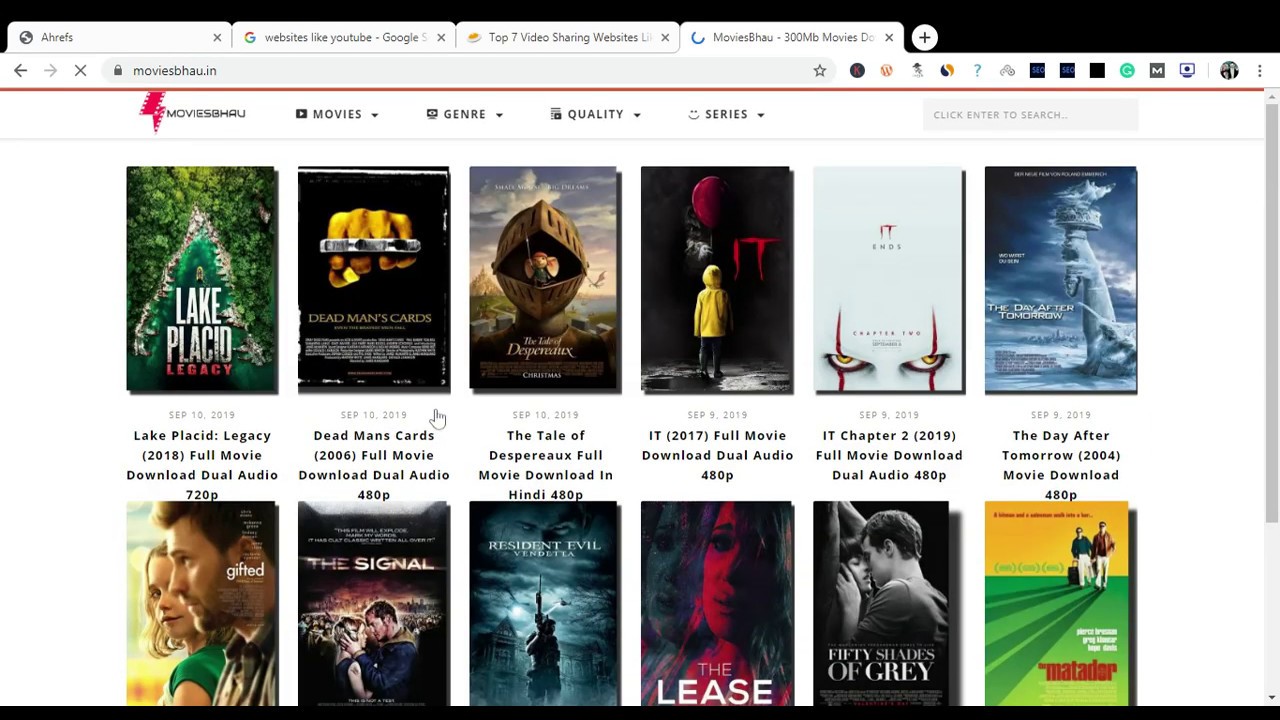The width and height of the screenshot is (1280, 720).
Task: Stop loading the page with X button
Action: point(82,70)
